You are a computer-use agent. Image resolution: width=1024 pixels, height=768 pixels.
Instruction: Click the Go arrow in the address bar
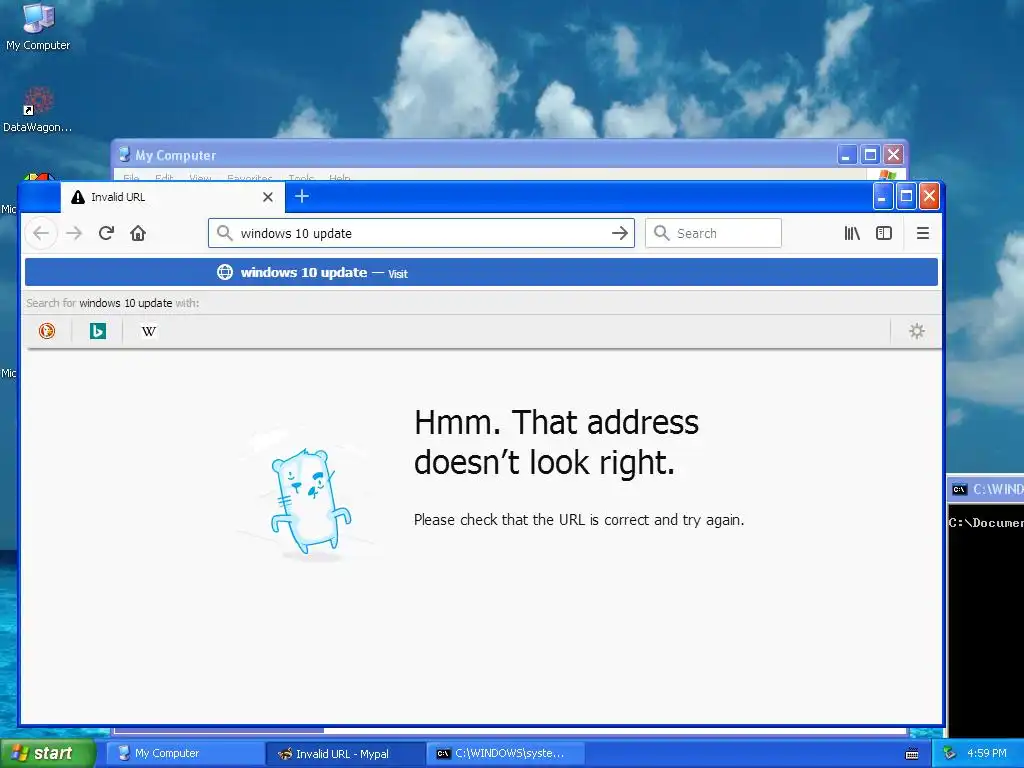pos(620,233)
